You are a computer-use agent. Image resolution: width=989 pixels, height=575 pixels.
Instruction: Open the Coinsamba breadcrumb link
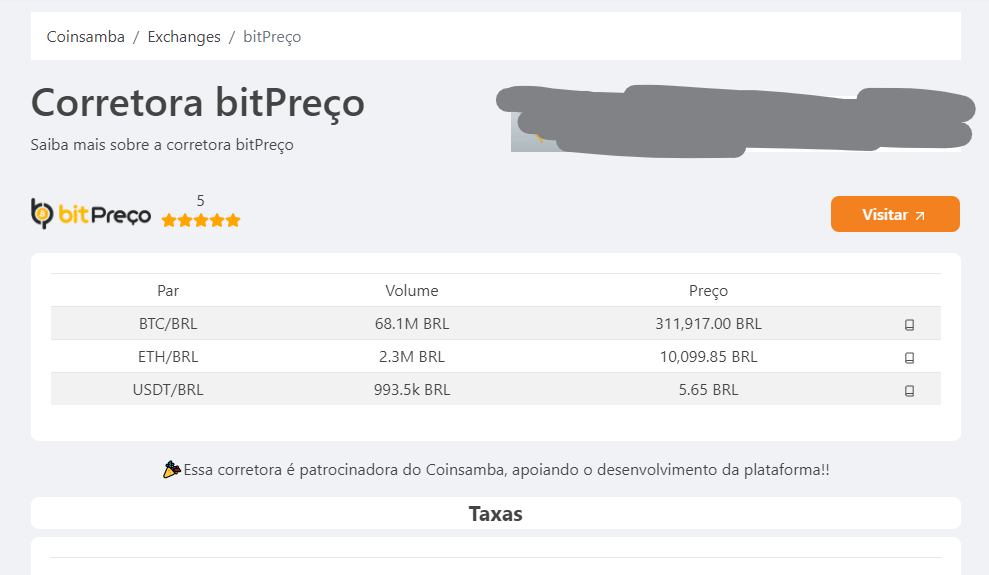[x=86, y=37]
